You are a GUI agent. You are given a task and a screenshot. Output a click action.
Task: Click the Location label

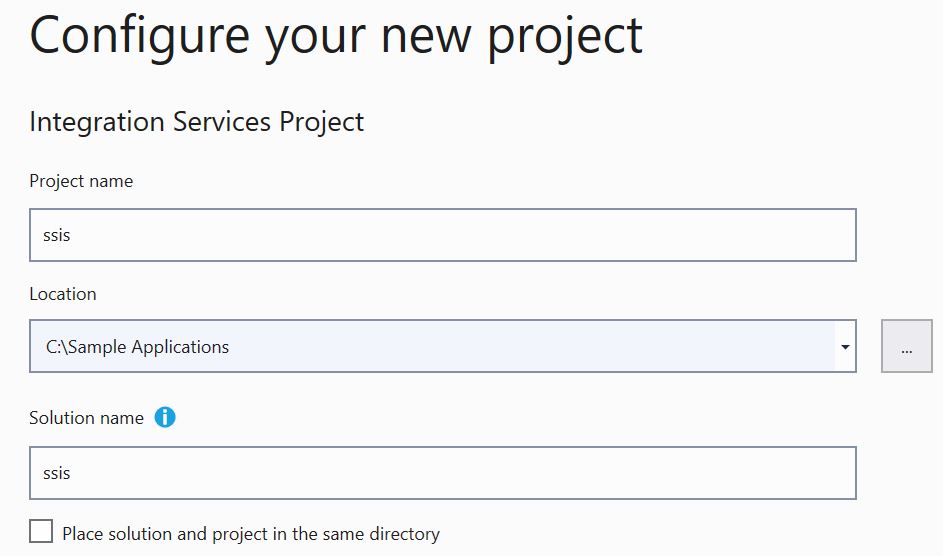point(63,294)
